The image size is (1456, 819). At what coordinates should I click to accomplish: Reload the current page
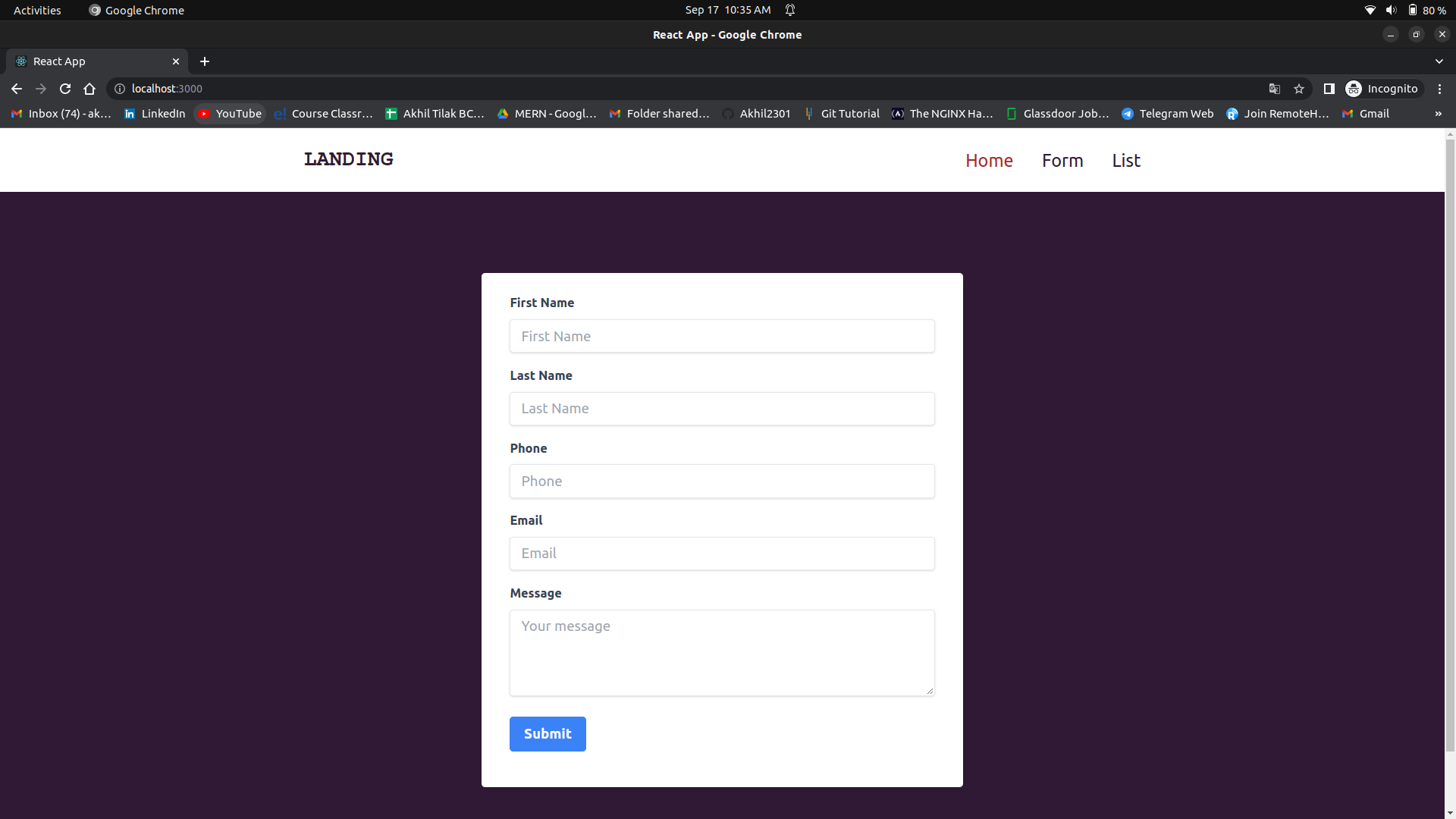click(65, 89)
